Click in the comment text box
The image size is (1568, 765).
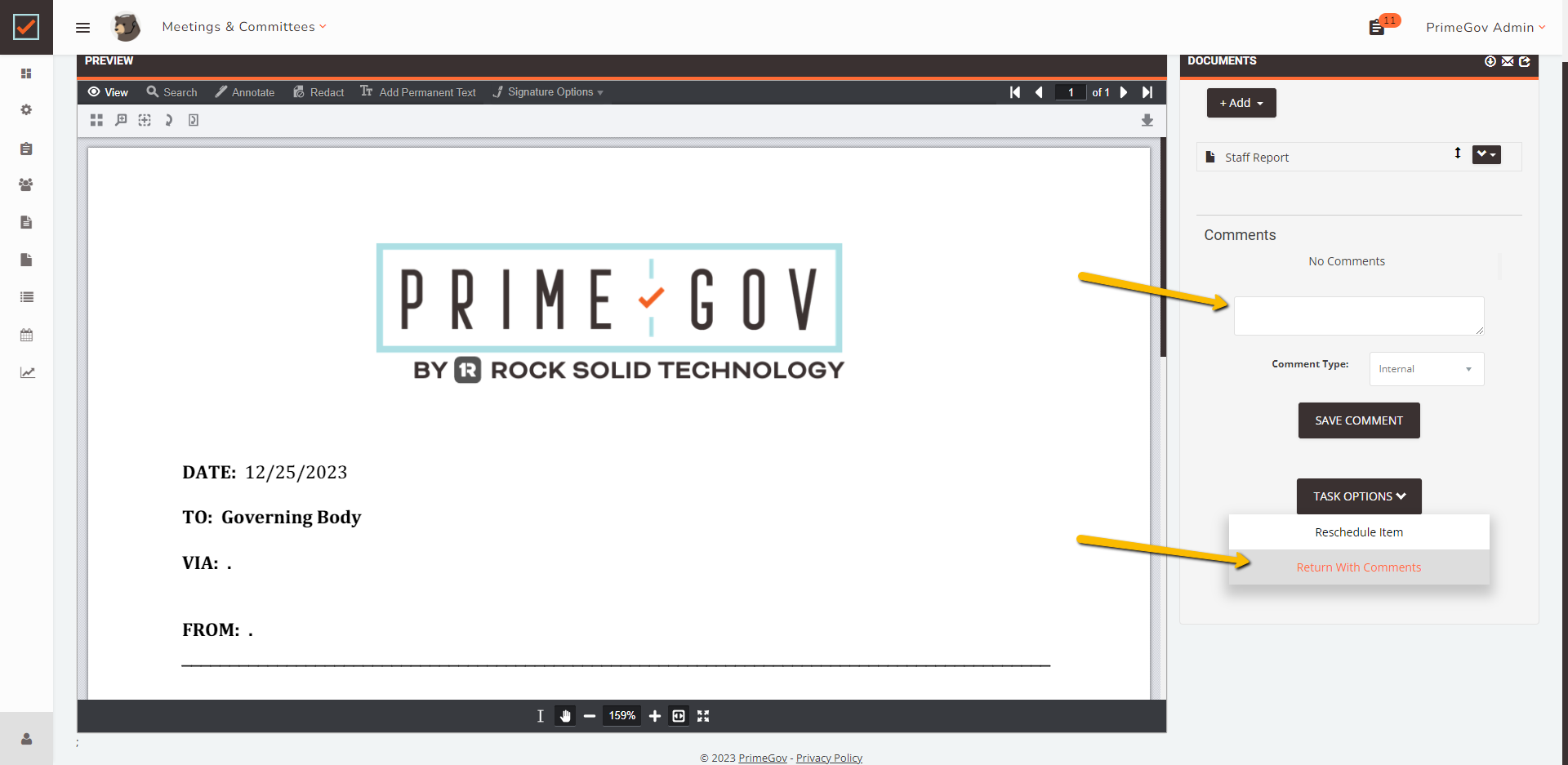point(1359,316)
